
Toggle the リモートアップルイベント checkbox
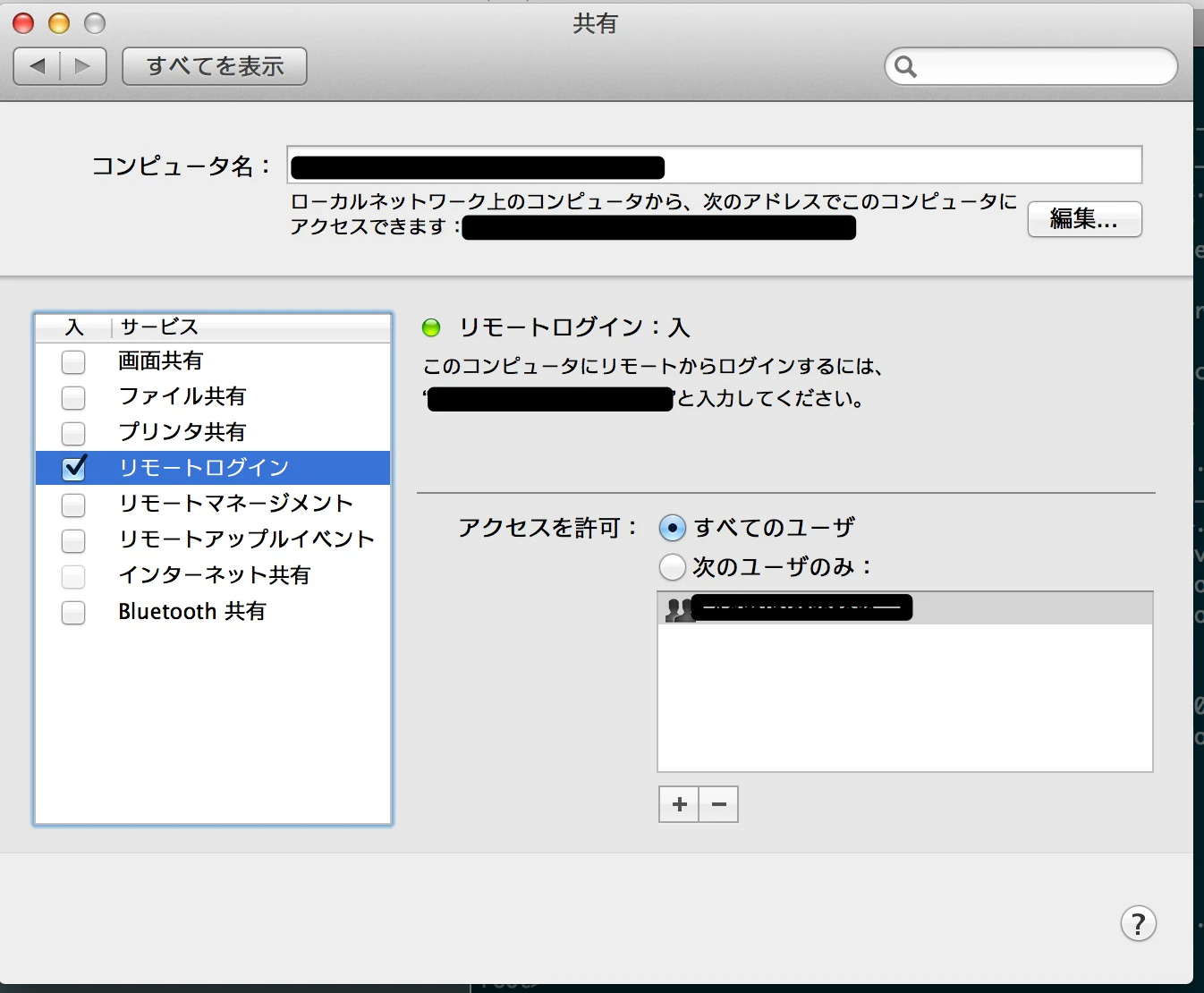[x=73, y=540]
